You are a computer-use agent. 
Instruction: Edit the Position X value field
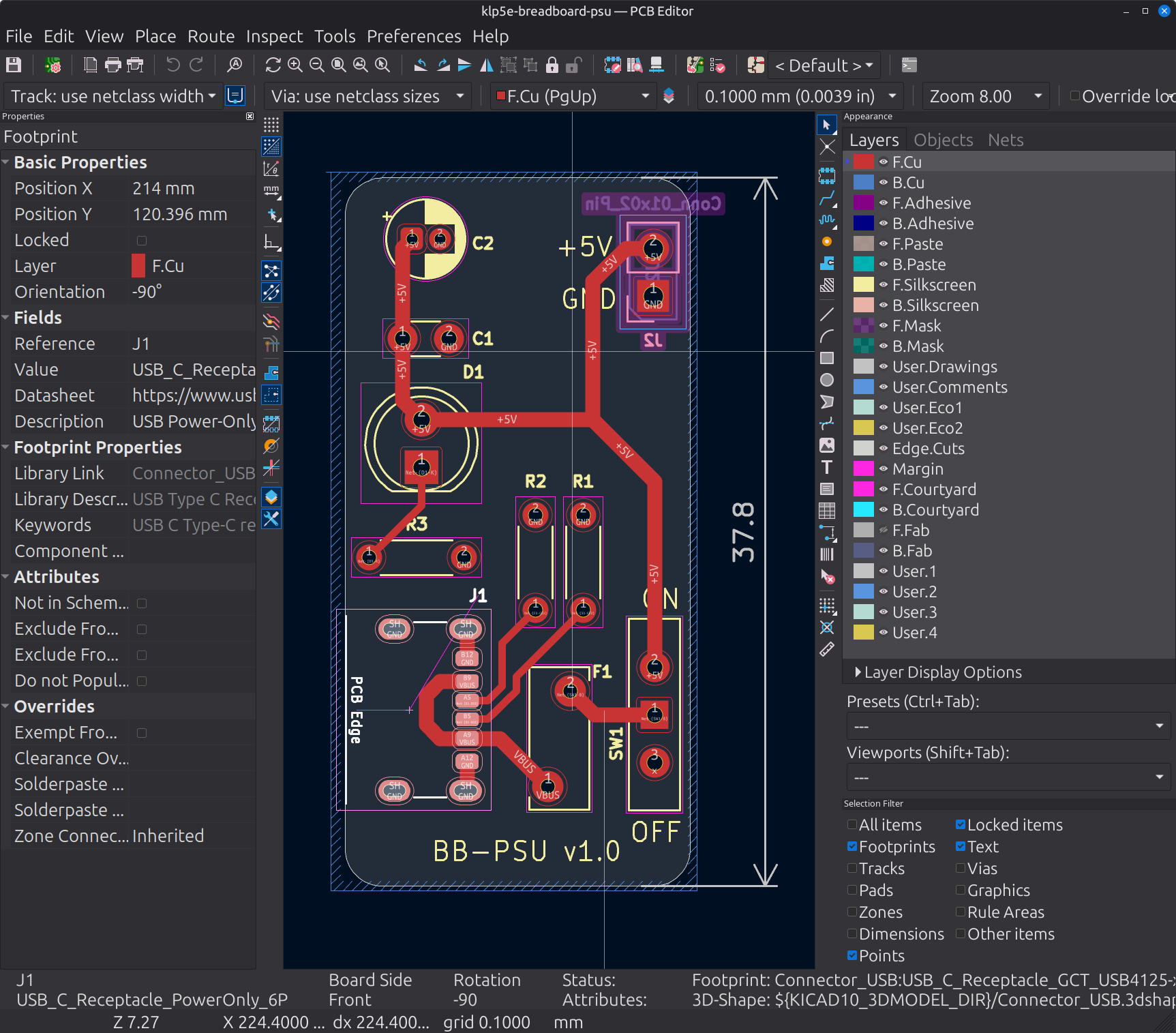pyautogui.click(x=192, y=188)
